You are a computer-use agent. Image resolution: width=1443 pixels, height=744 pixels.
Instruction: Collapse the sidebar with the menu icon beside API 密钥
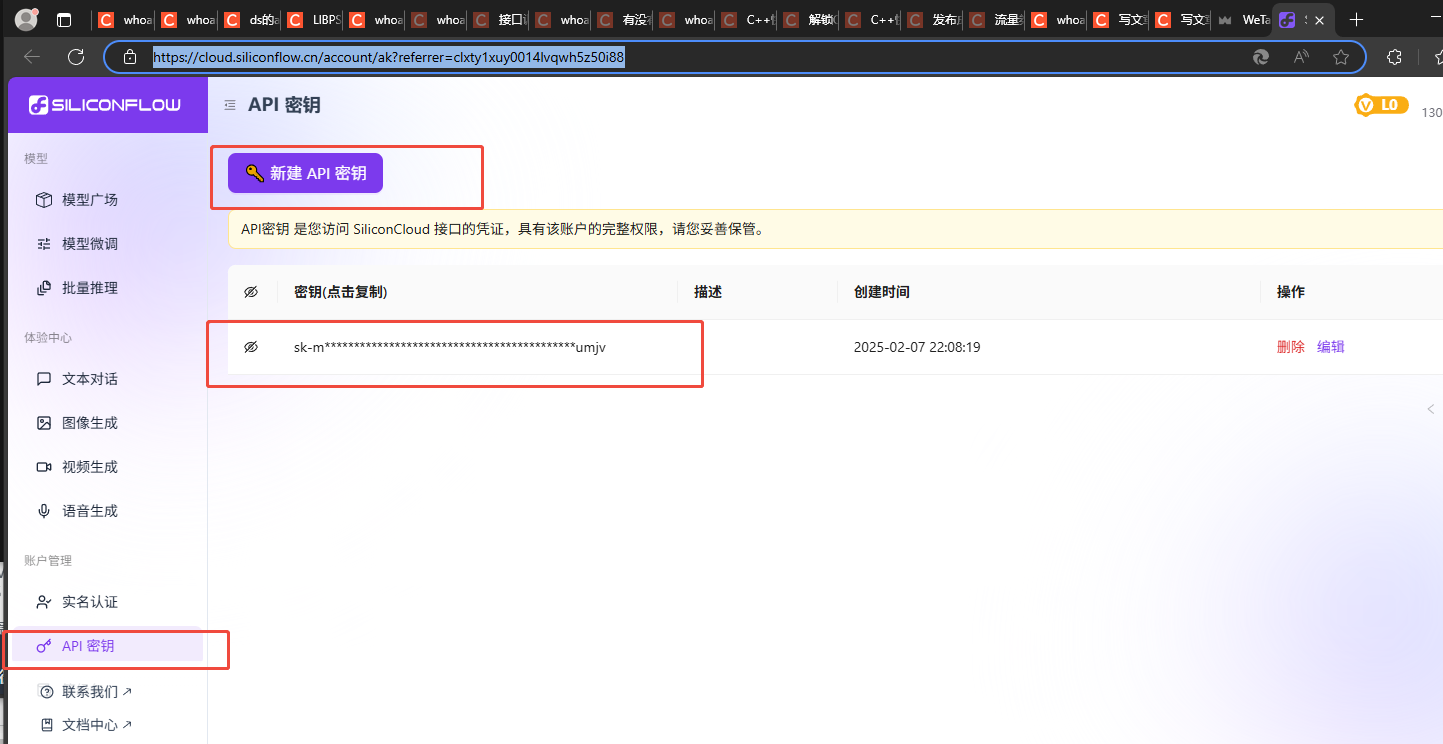pos(230,105)
